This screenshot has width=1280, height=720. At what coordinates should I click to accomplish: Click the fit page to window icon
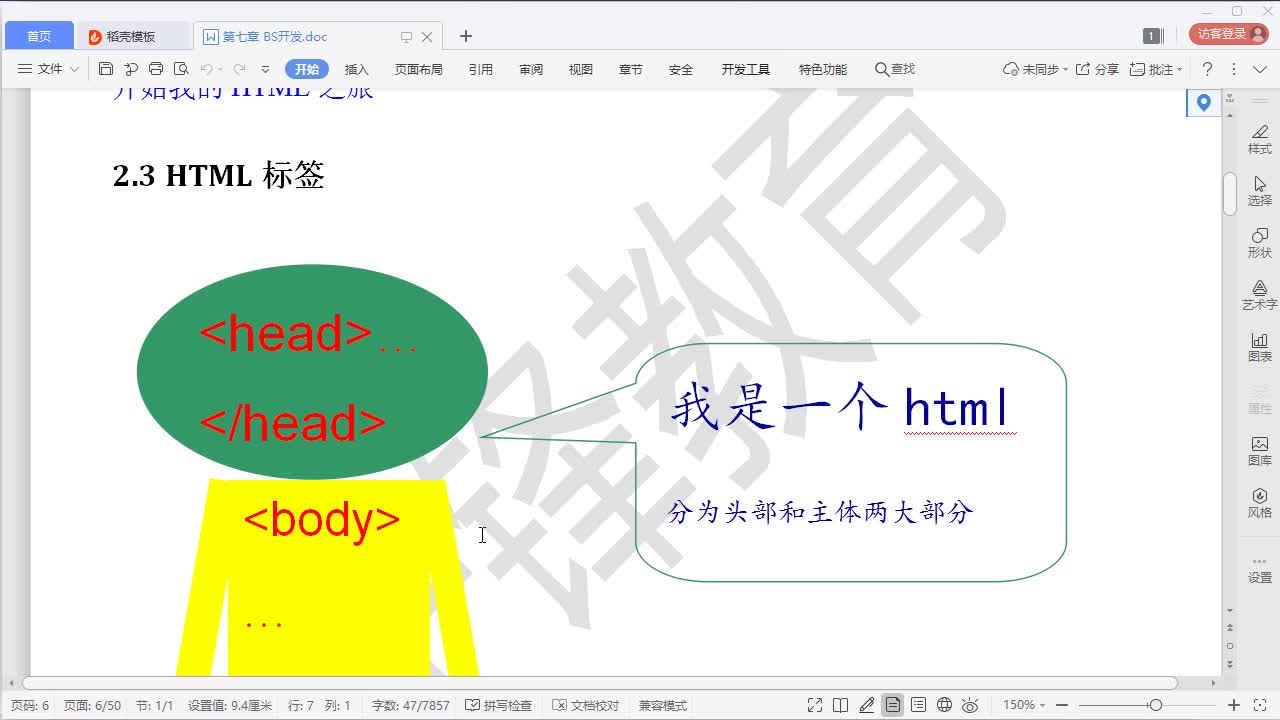pyautogui.click(x=1260, y=705)
